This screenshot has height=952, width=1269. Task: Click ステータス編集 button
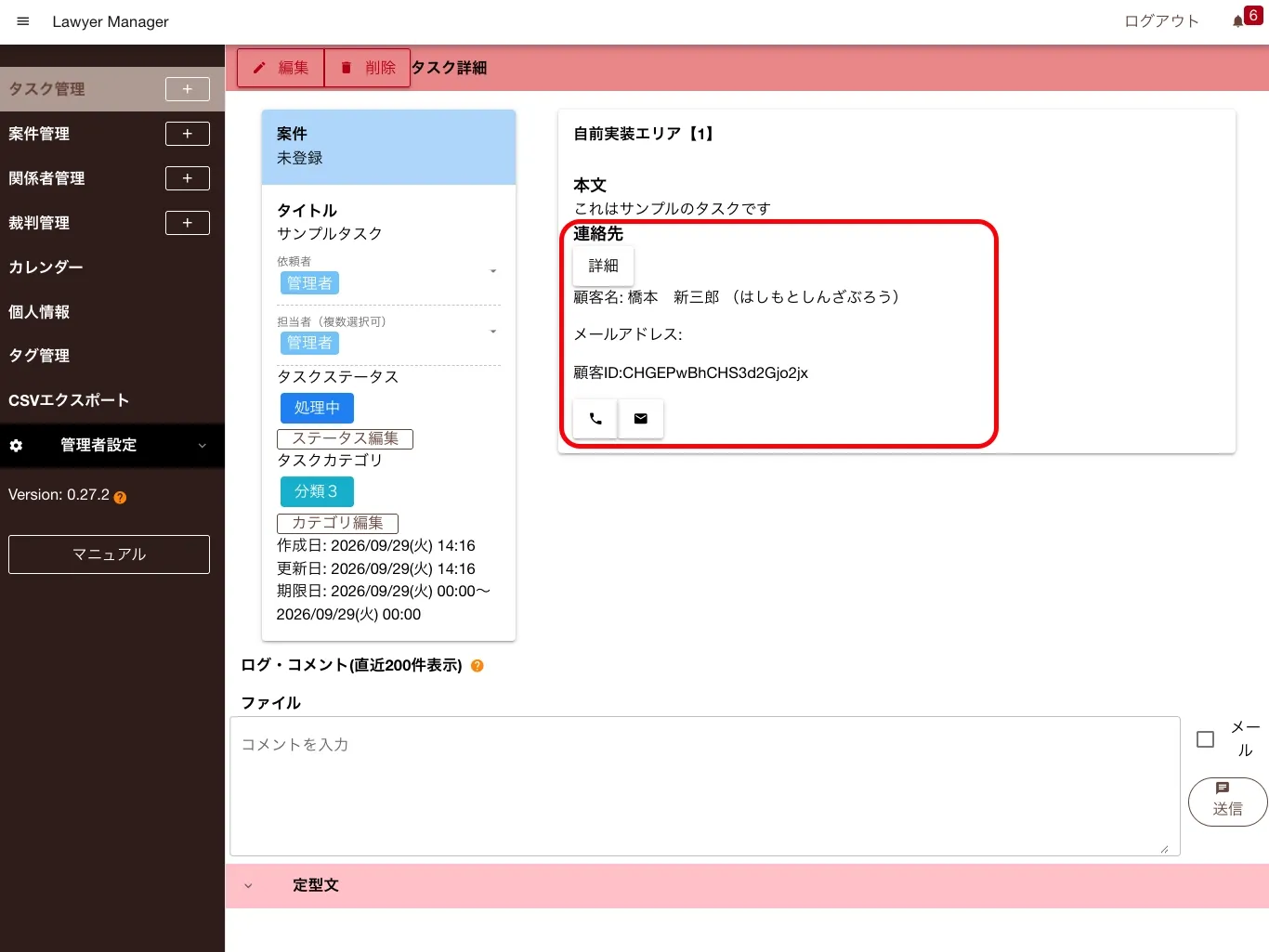point(345,438)
